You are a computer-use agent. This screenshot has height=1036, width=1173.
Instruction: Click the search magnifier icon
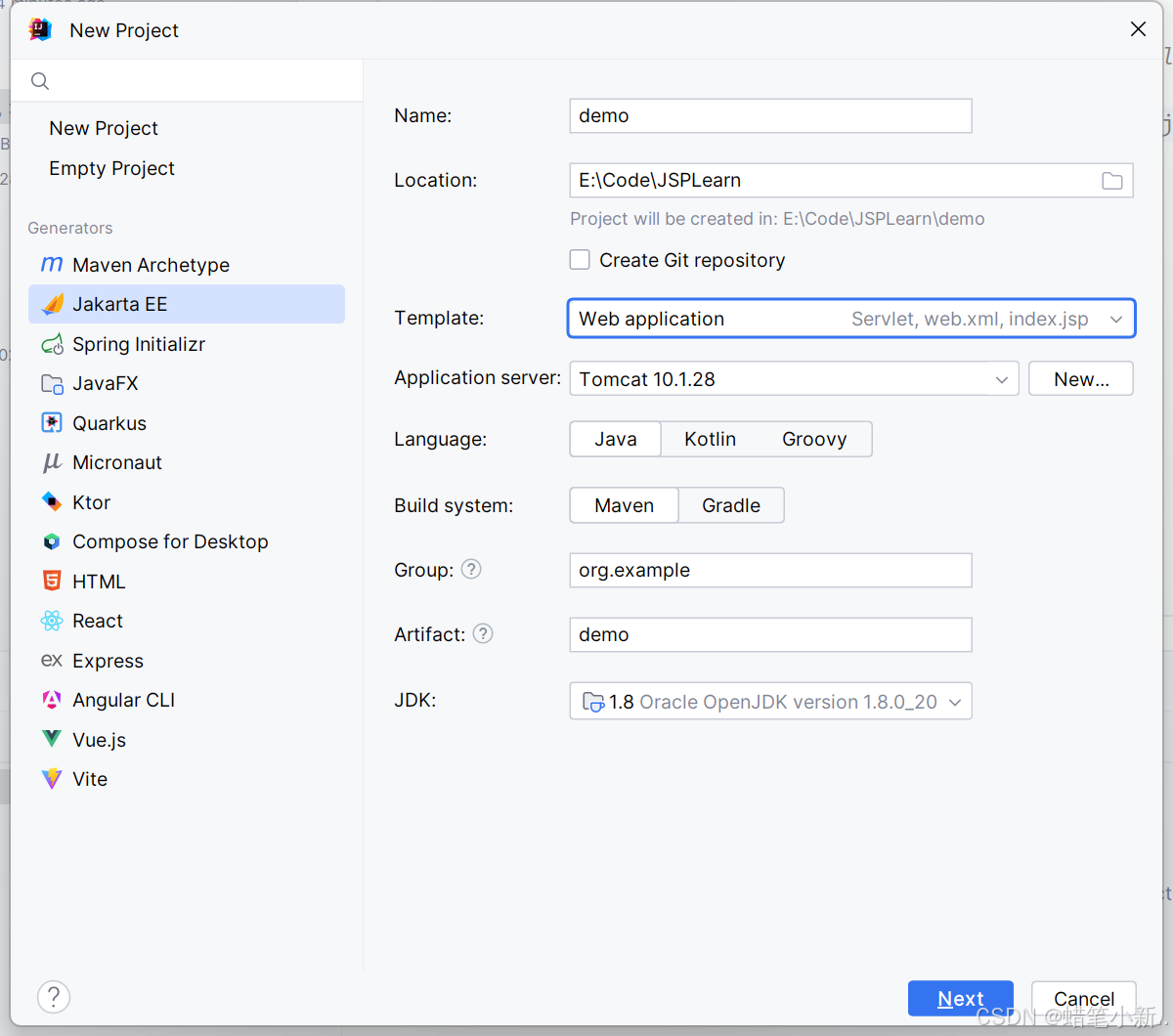40,81
